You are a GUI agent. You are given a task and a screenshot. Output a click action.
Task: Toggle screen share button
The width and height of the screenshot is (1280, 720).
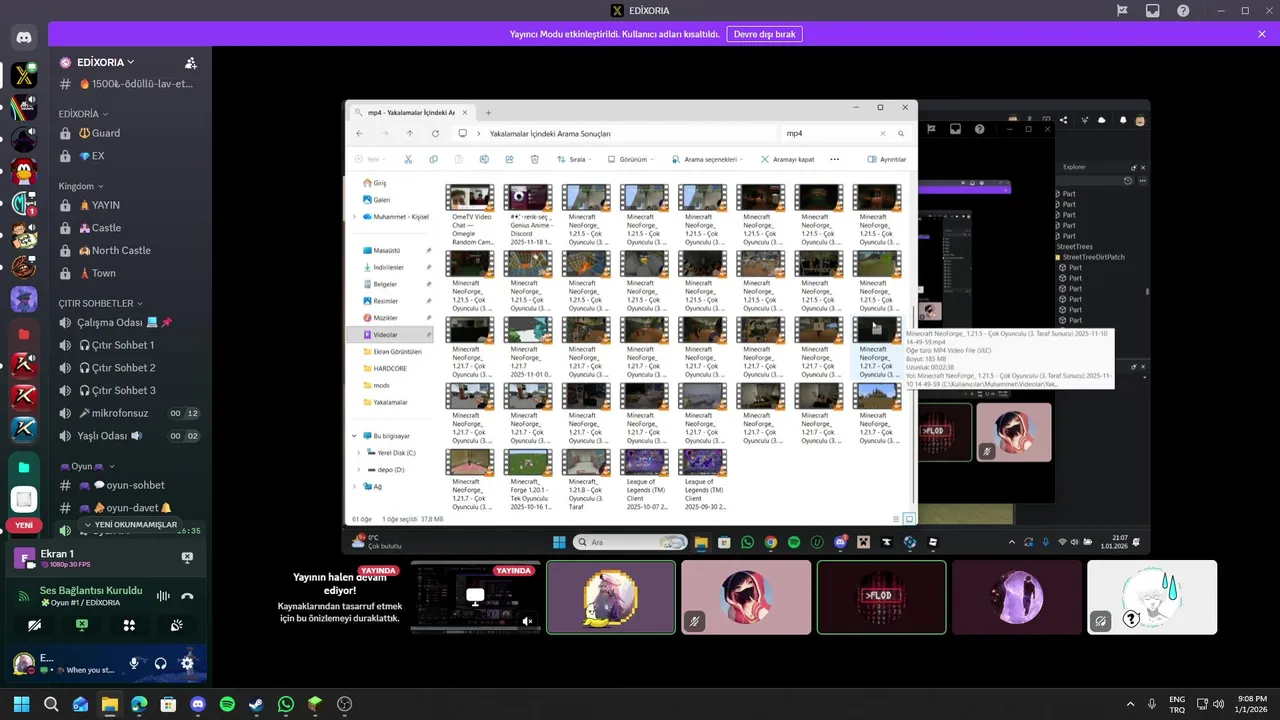coord(82,625)
